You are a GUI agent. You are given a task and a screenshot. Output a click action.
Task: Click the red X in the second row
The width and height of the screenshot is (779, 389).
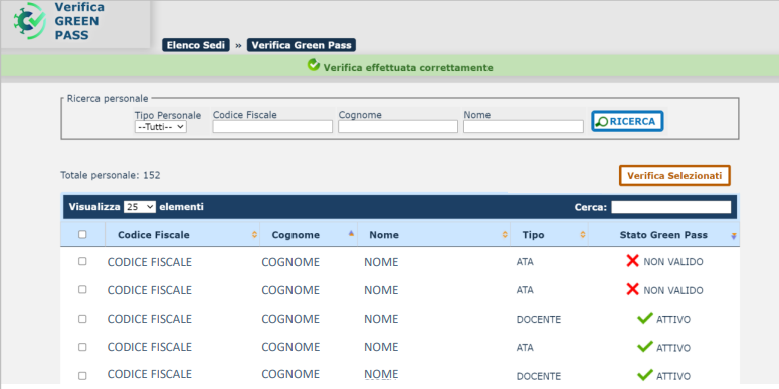[x=632, y=289]
